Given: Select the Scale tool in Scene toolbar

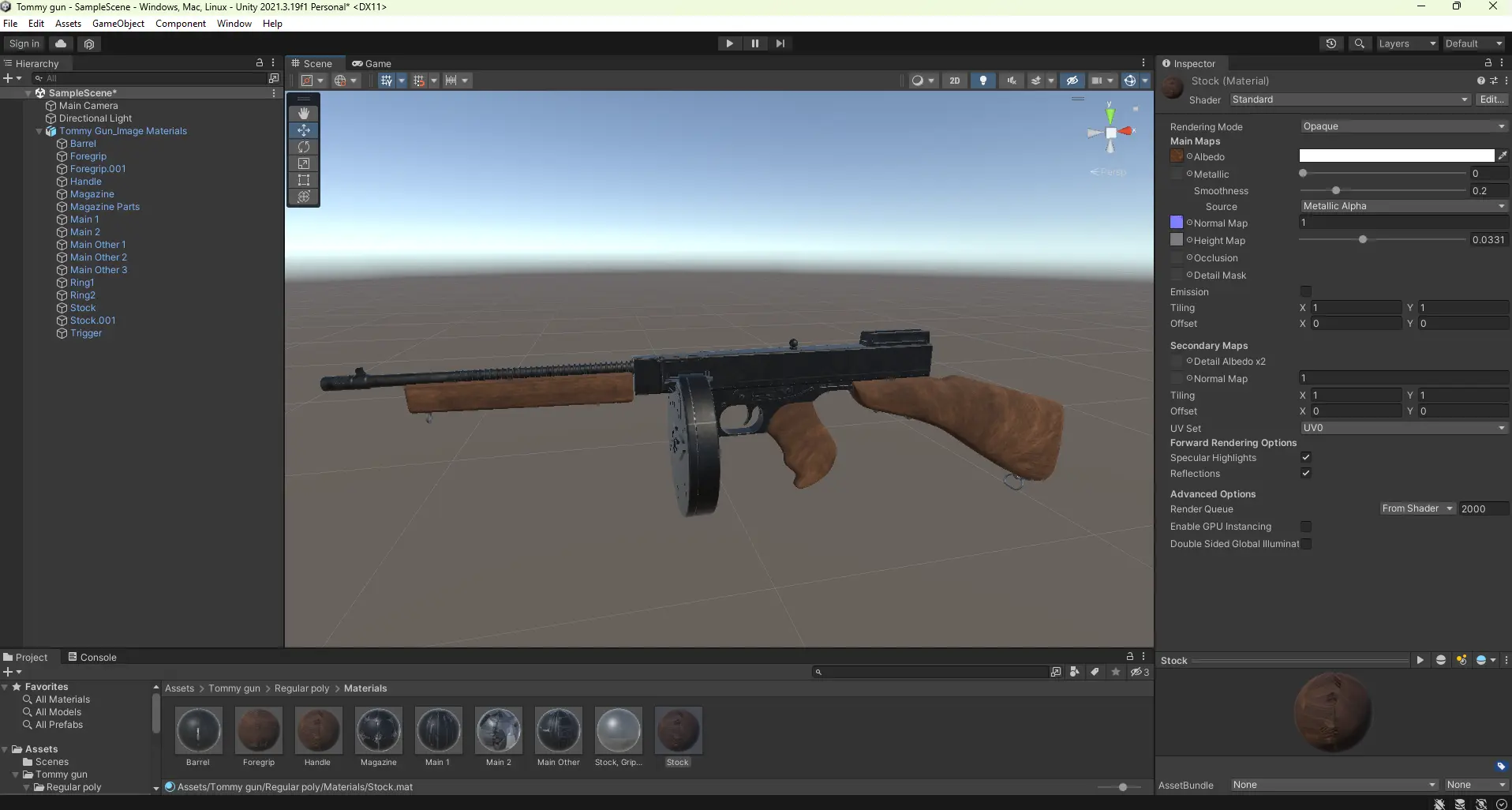Looking at the screenshot, I should tap(303, 163).
